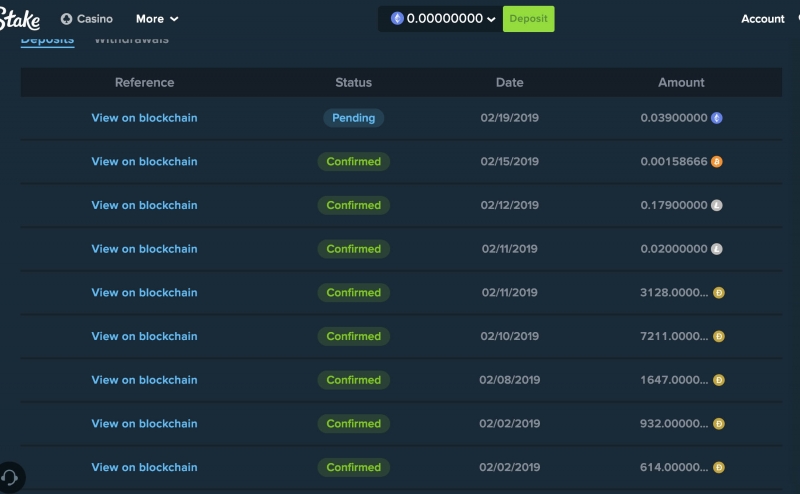Image resolution: width=800 pixels, height=494 pixels.
Task: View 02/19/2019 pending deposit on blockchain
Action: pyautogui.click(x=144, y=118)
